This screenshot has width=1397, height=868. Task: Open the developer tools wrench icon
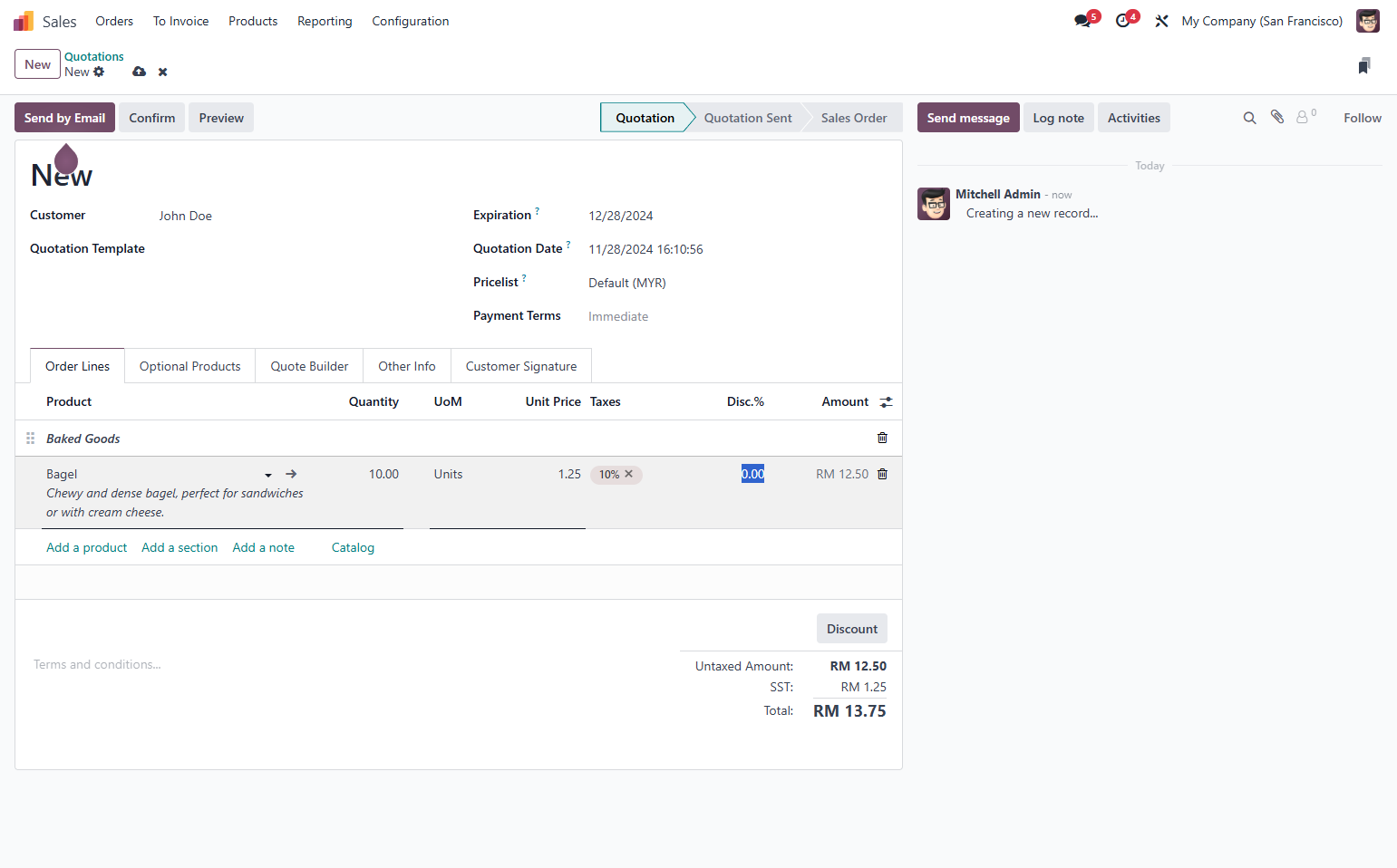pos(1161,21)
